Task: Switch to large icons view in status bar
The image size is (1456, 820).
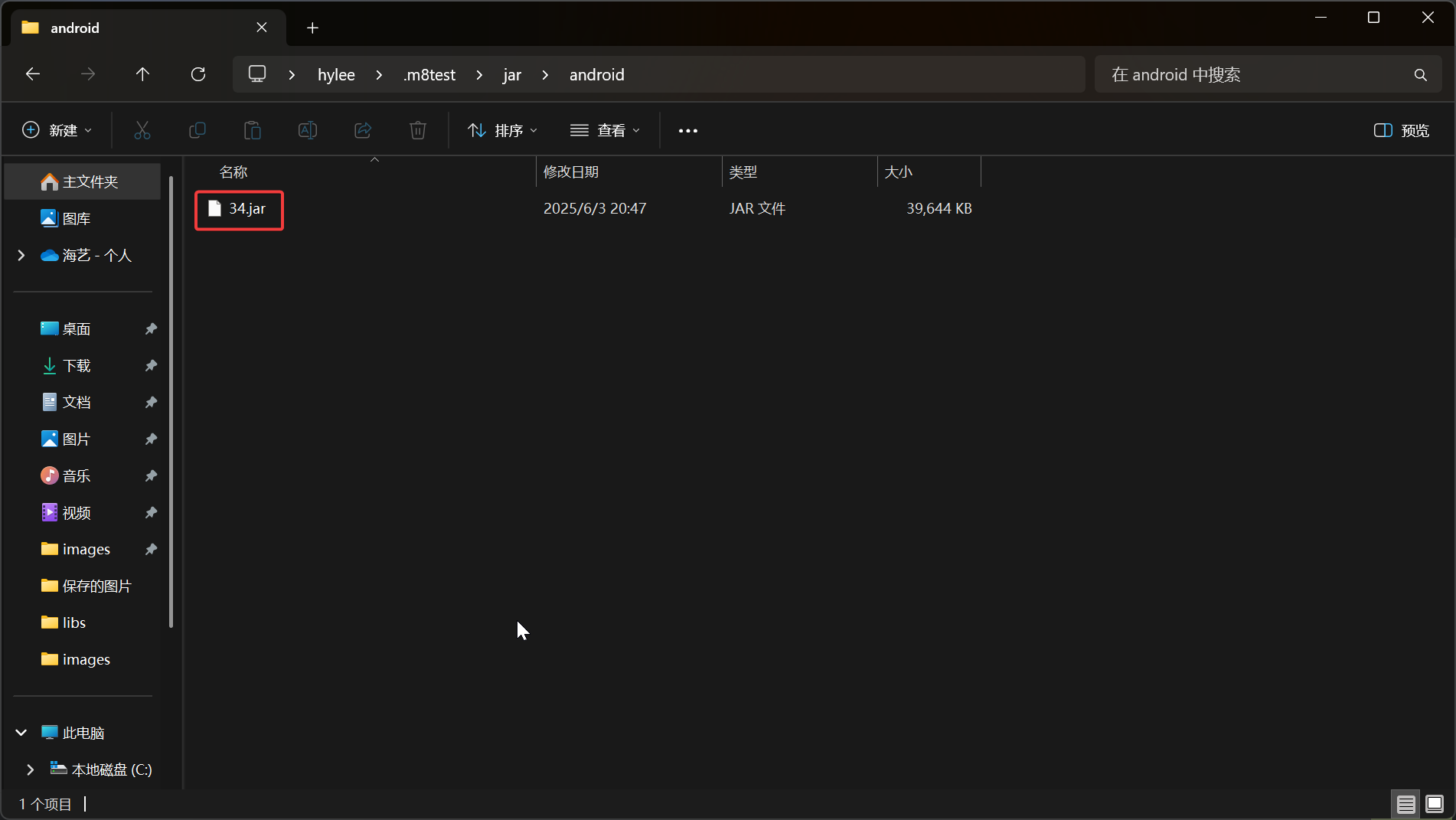Action: [x=1435, y=804]
